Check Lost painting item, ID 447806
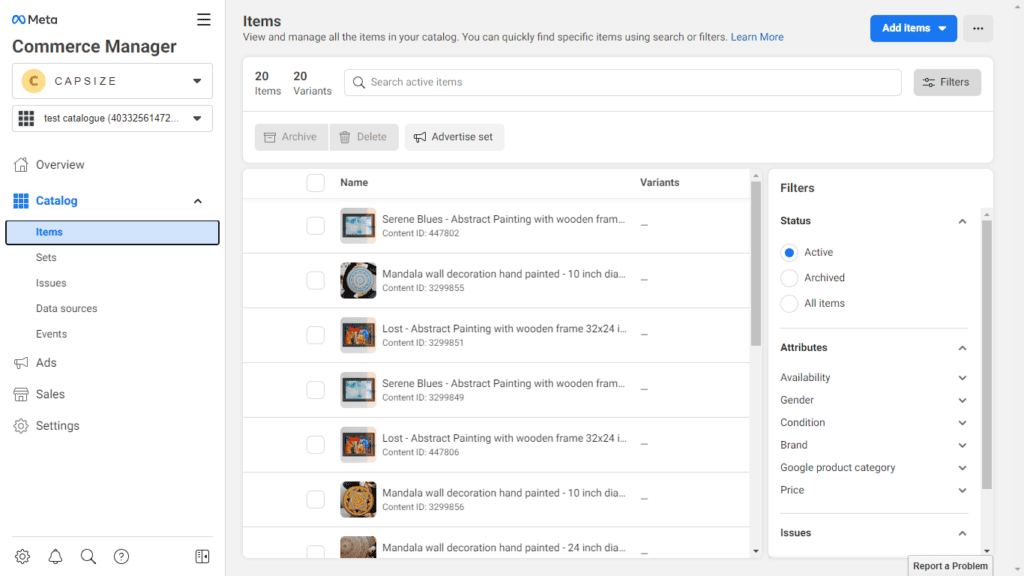This screenshot has height=576, width=1024. point(315,445)
